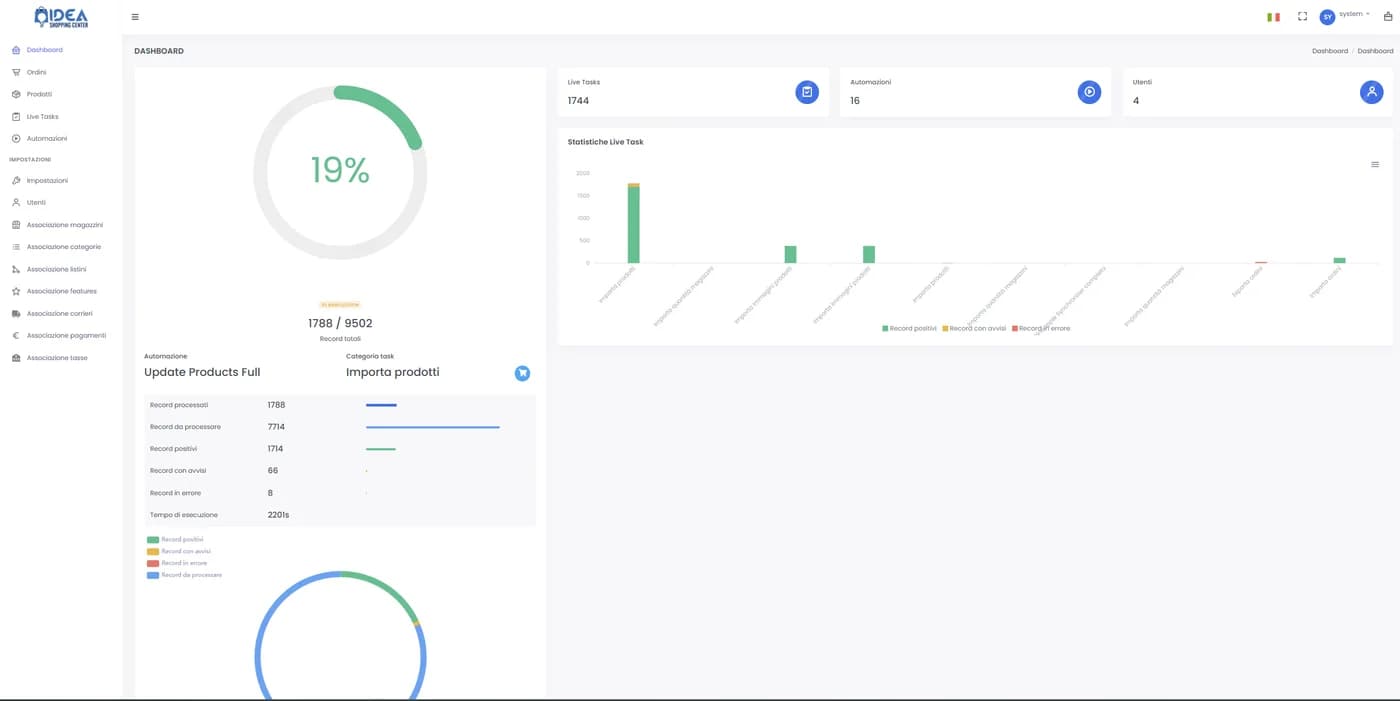The width and height of the screenshot is (1400, 701).
Task: Click the Automazioni card play icon
Action: (x=1089, y=92)
